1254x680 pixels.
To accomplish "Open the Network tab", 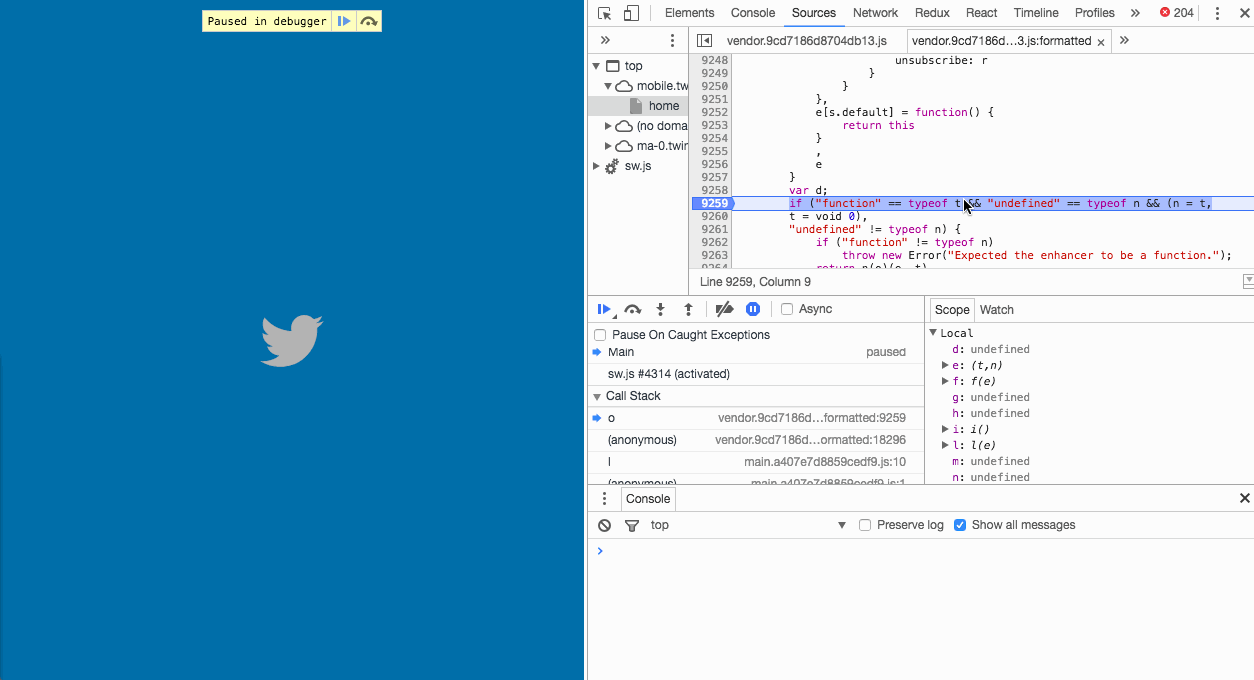I will [x=876, y=13].
